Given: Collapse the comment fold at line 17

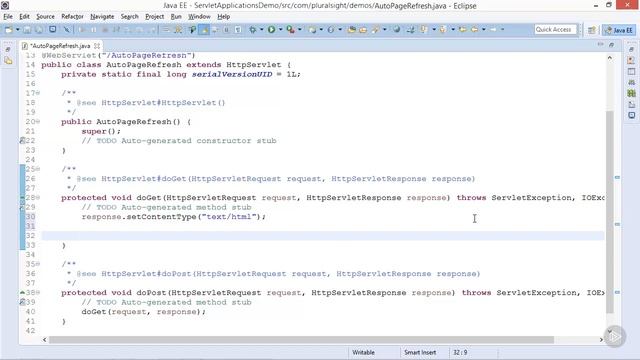Looking at the screenshot, I should [38, 93].
